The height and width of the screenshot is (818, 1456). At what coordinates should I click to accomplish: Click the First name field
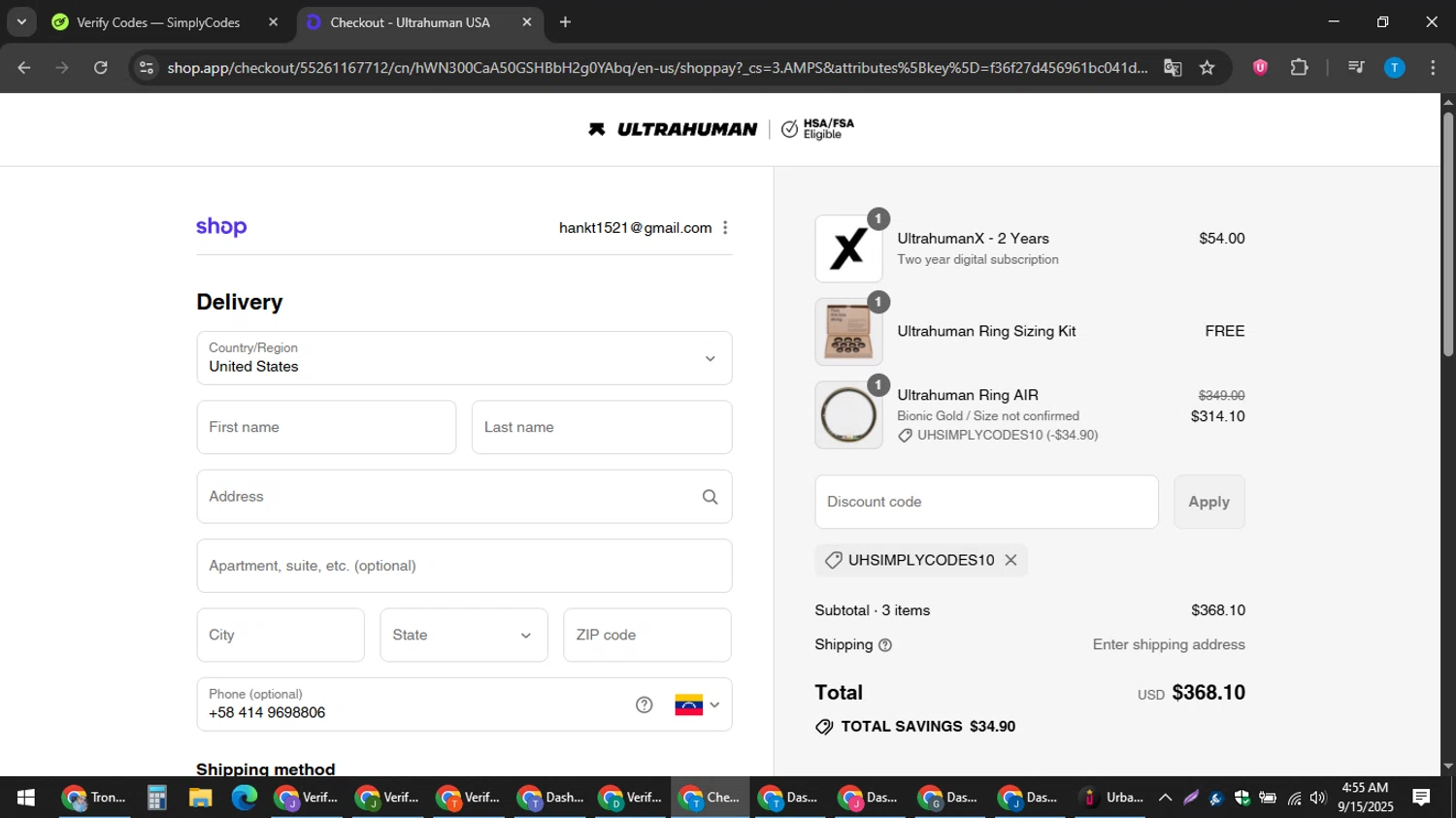coord(326,427)
